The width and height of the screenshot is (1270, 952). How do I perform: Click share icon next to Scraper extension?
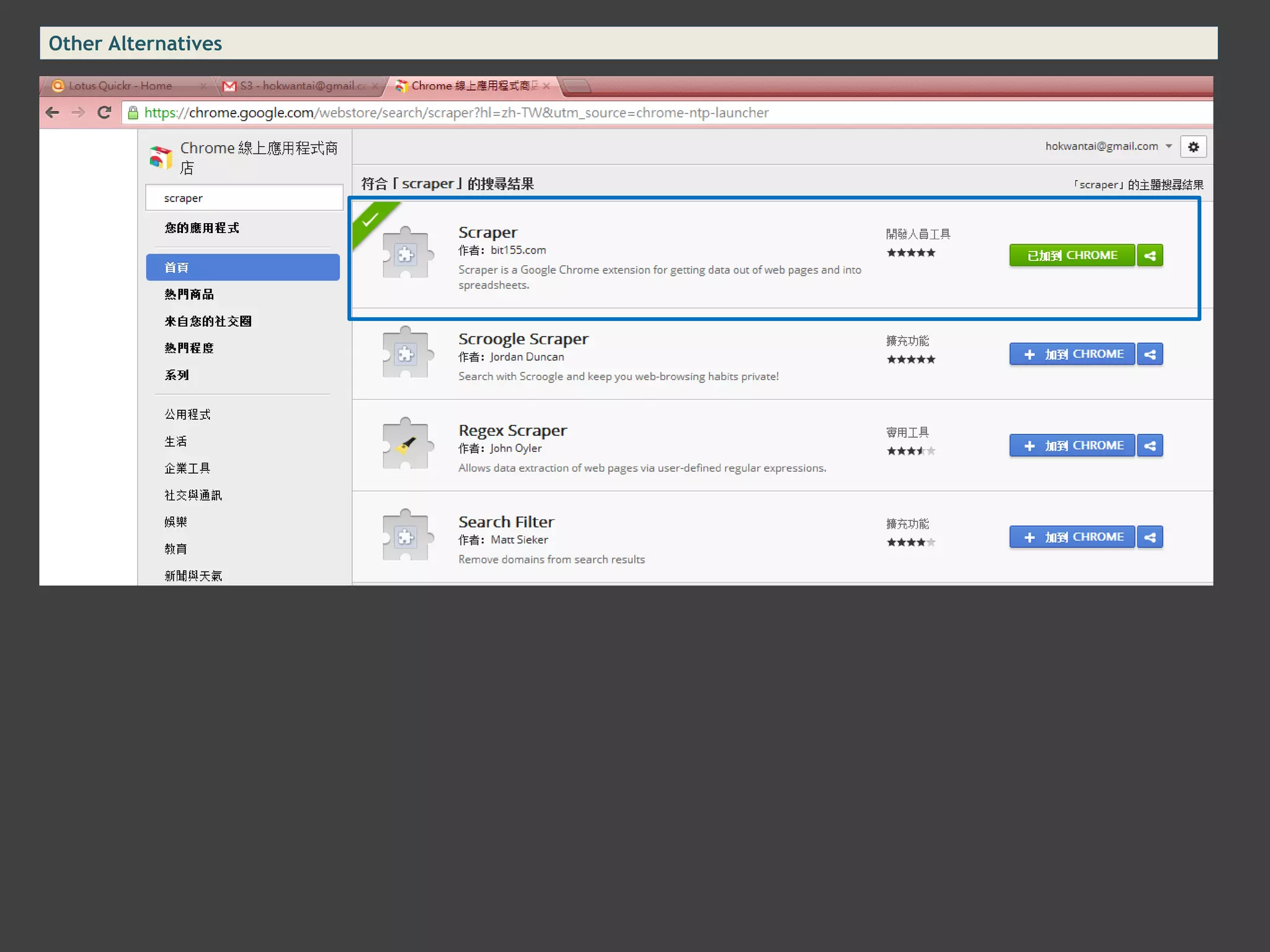point(1150,255)
